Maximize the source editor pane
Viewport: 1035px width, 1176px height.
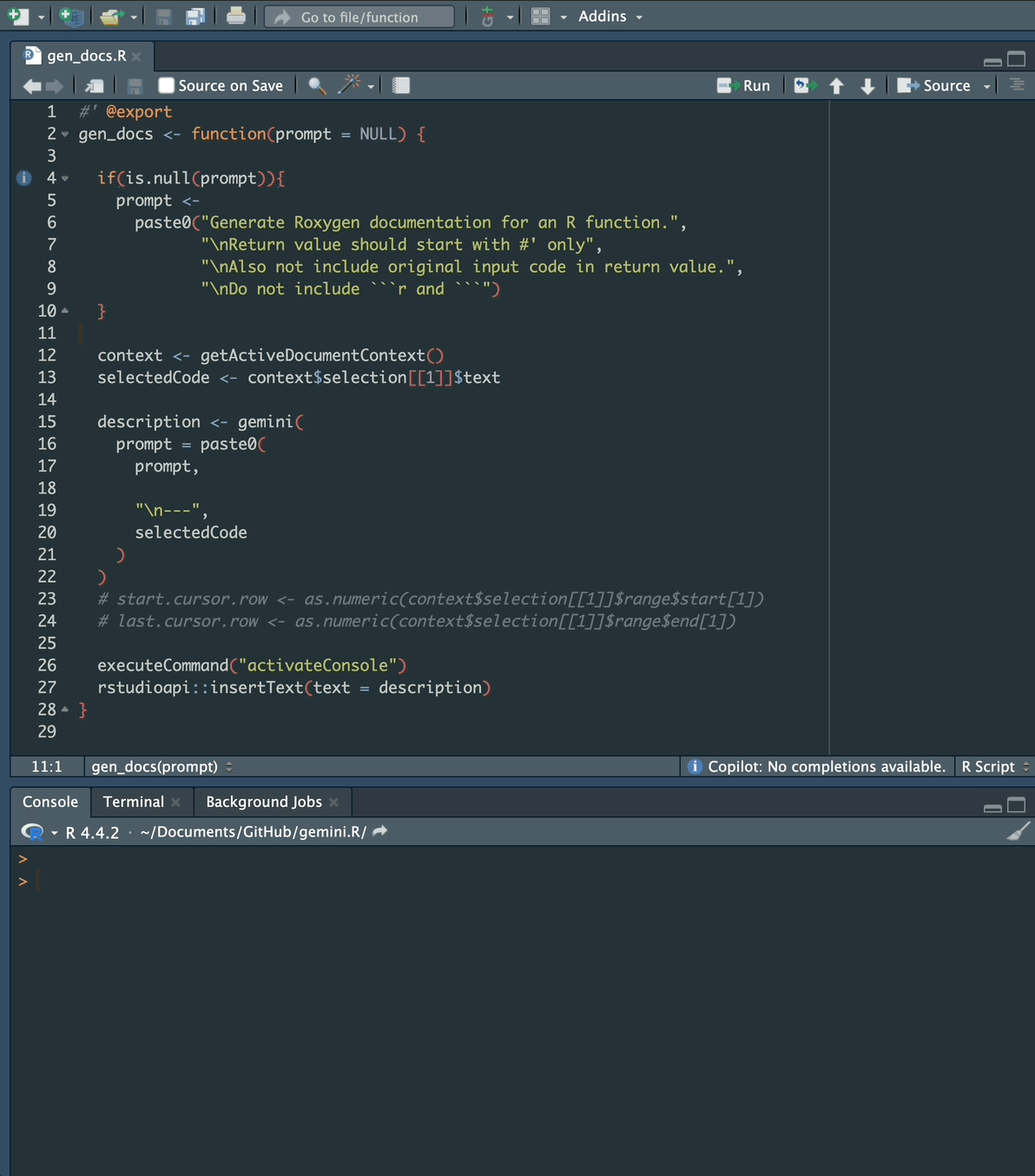coord(1016,59)
